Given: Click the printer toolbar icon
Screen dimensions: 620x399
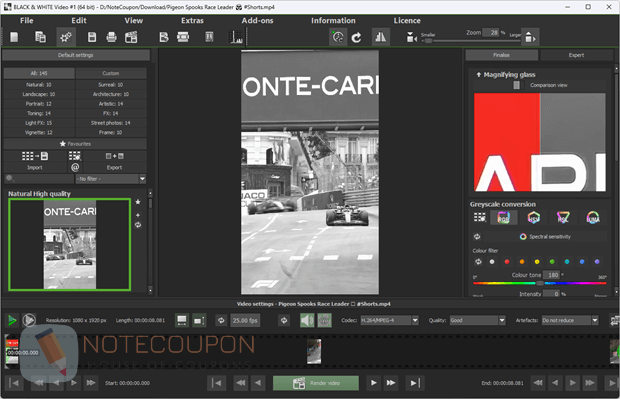Looking at the screenshot, I should point(112,37).
